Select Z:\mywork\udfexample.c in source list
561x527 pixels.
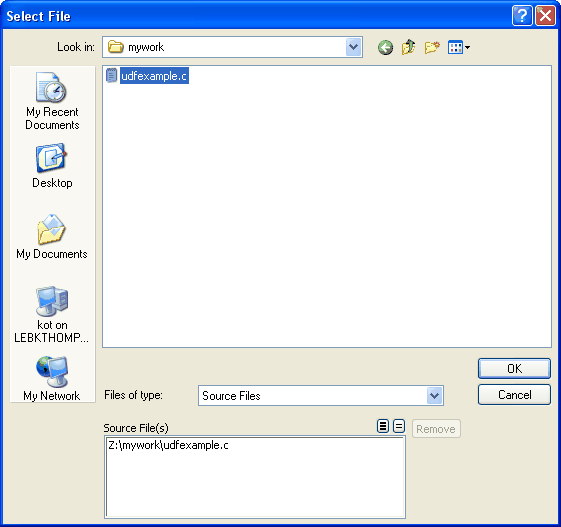(168, 445)
